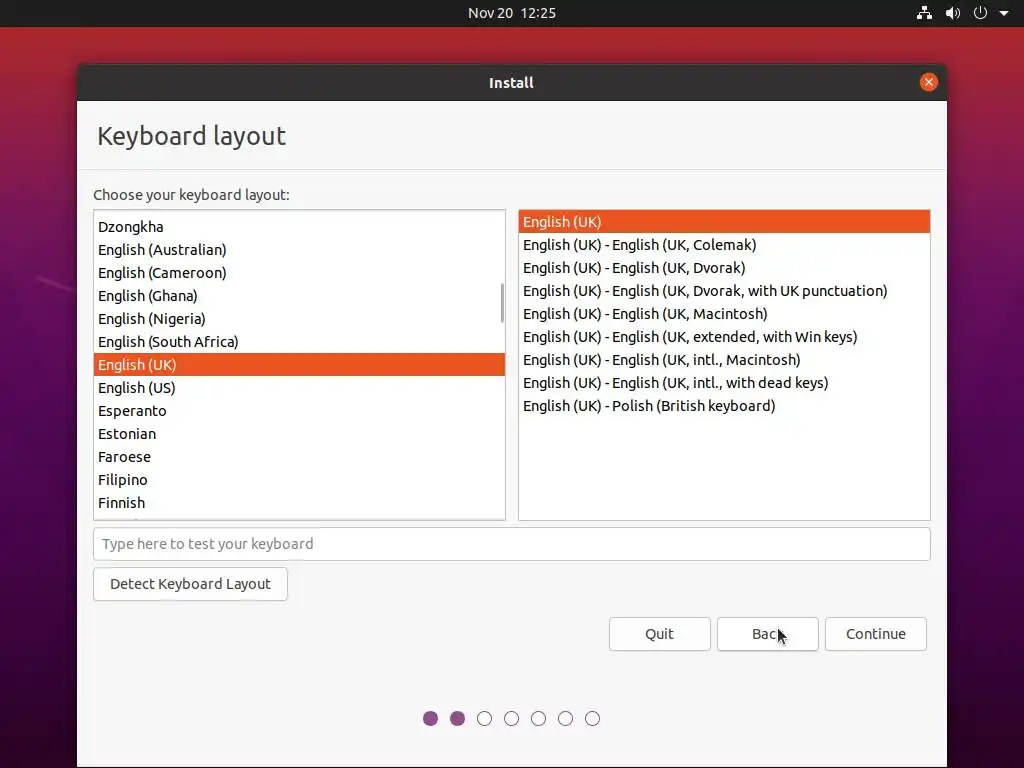Select Dzongkha in the language list
The height and width of the screenshot is (768, 1024).
[299, 227]
